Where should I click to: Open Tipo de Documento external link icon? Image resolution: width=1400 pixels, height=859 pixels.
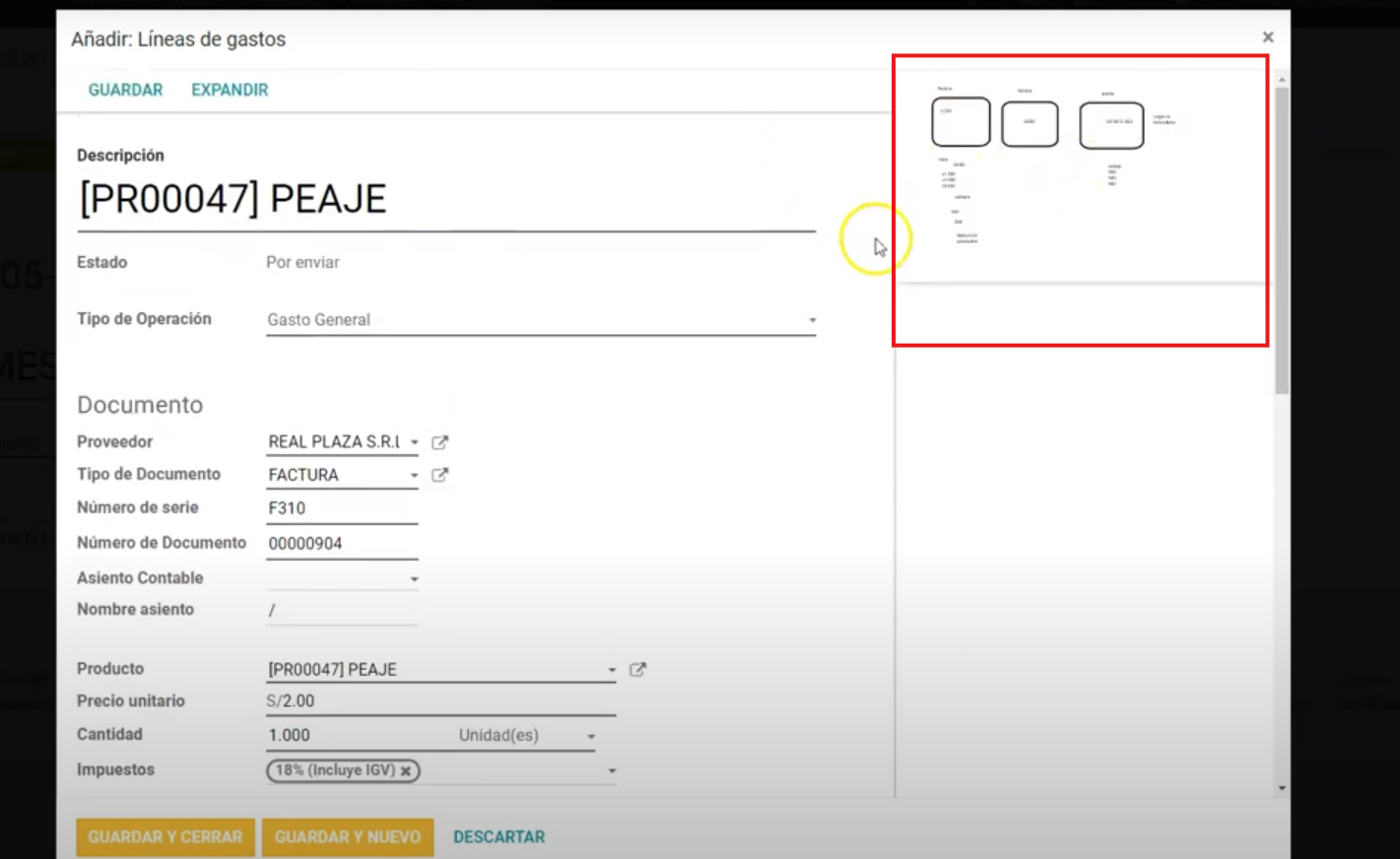439,475
